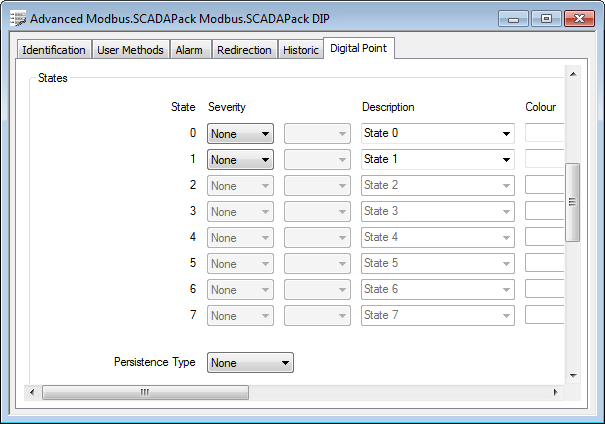This screenshot has width=605, height=424.
Task: Expand the Persistence Type dropdown
Action: tap(250, 363)
